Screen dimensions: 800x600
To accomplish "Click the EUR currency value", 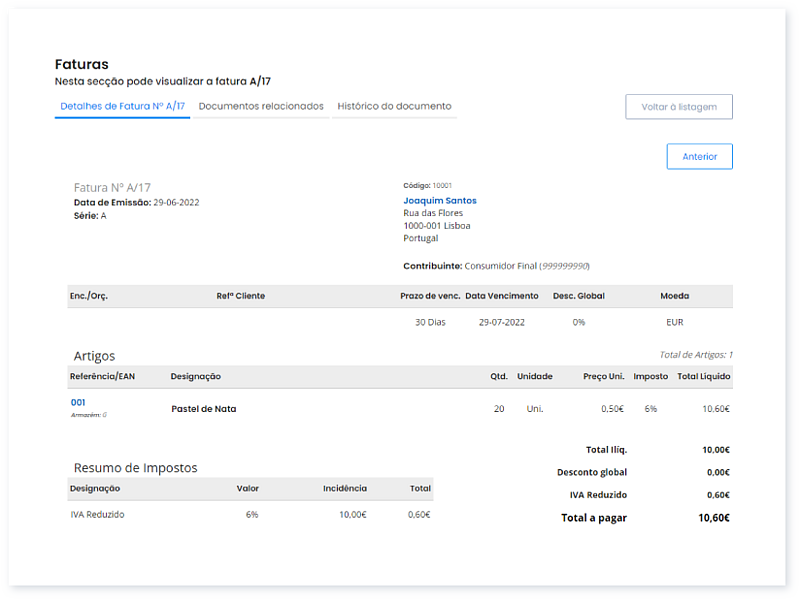I will tap(674, 322).
